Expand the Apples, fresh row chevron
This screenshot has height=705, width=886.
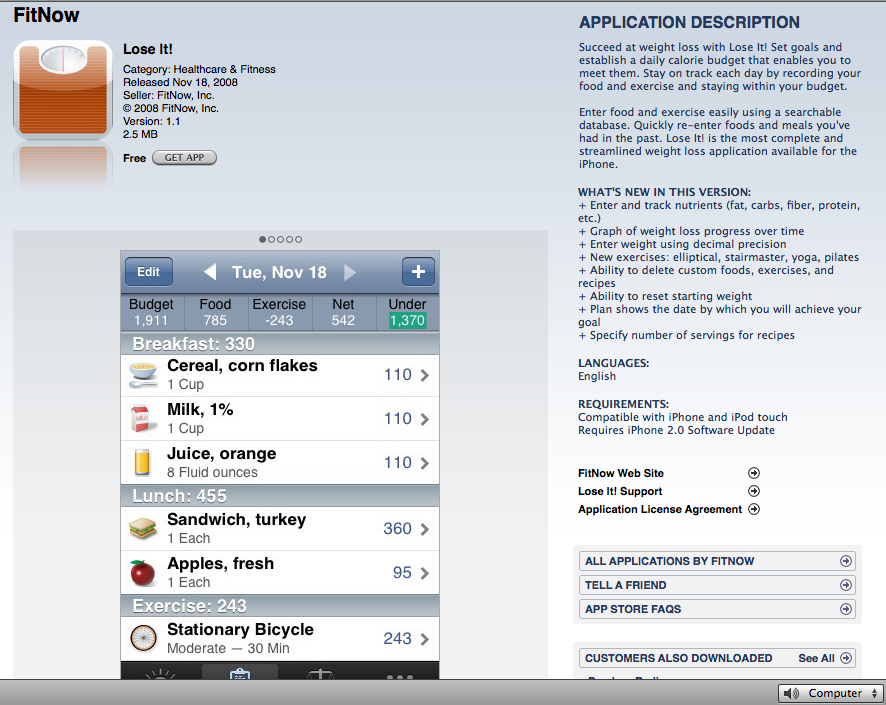pyautogui.click(x=424, y=573)
